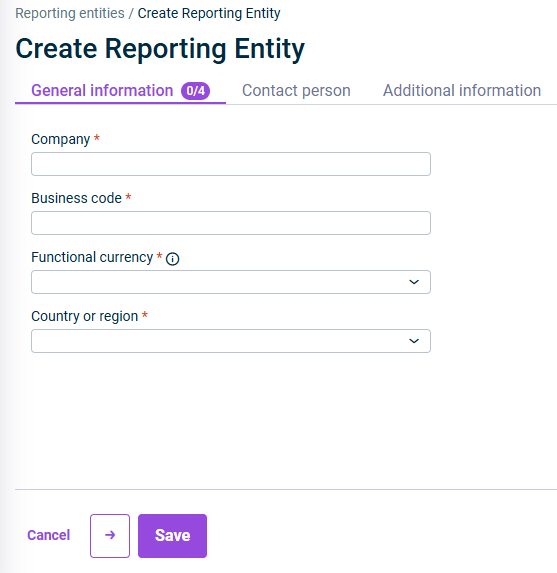This screenshot has width=557, height=573.
Task: Click the Functional currency select box
Action: [x=231, y=282]
